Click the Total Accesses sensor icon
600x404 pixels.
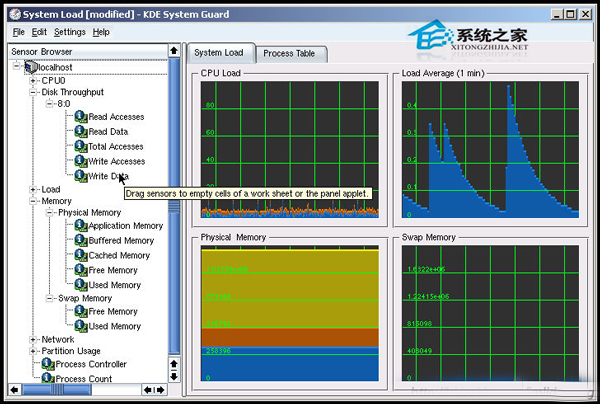[81, 147]
